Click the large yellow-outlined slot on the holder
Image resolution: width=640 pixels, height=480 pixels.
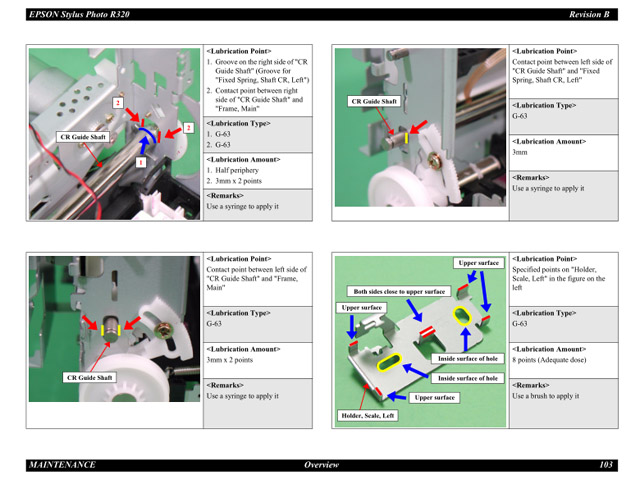tap(388, 360)
